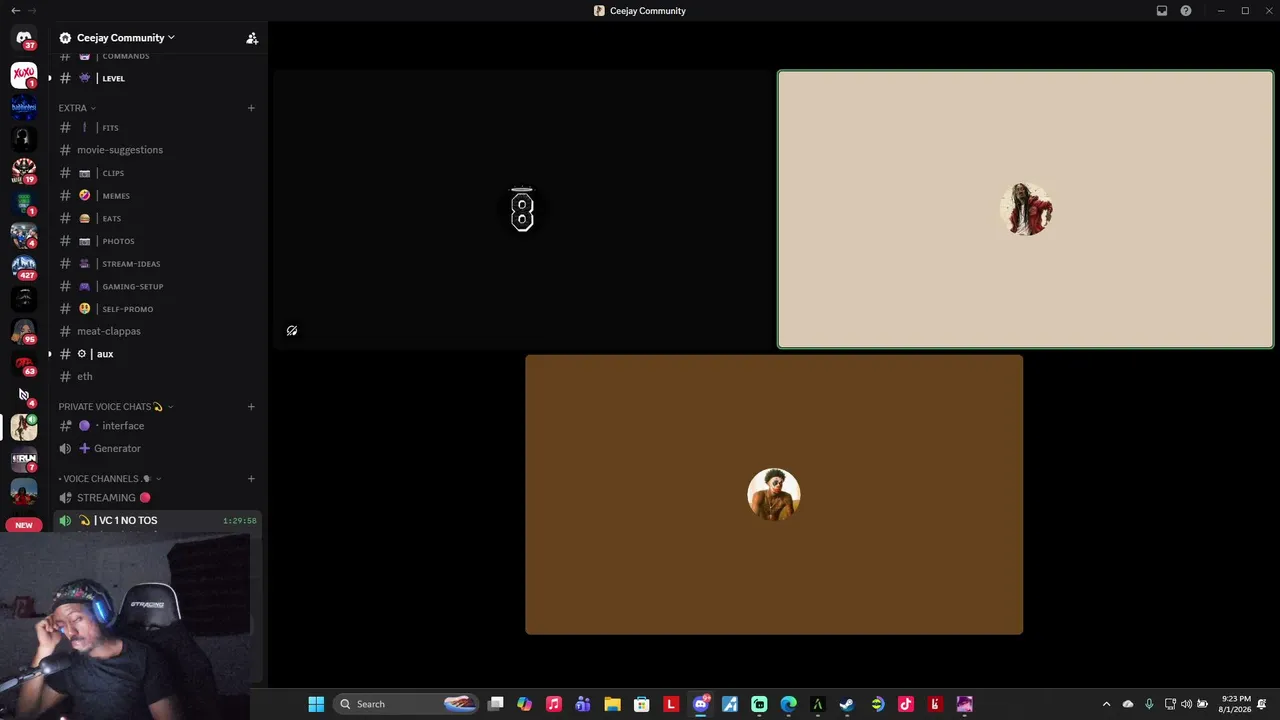Open the Windows Start menu
This screenshot has width=1280, height=720.
[316, 704]
